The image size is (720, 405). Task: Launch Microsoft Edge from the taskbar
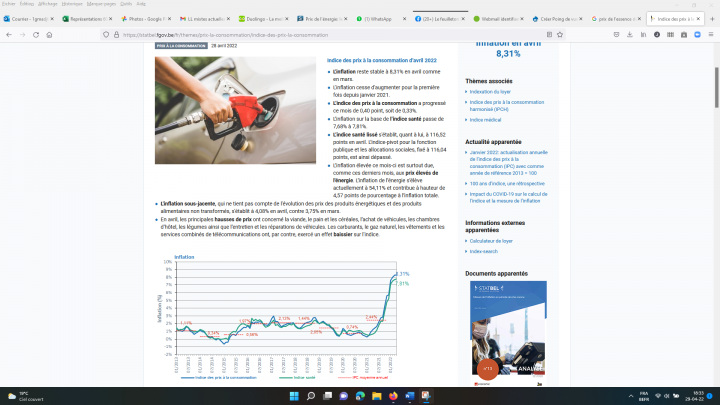(360, 396)
